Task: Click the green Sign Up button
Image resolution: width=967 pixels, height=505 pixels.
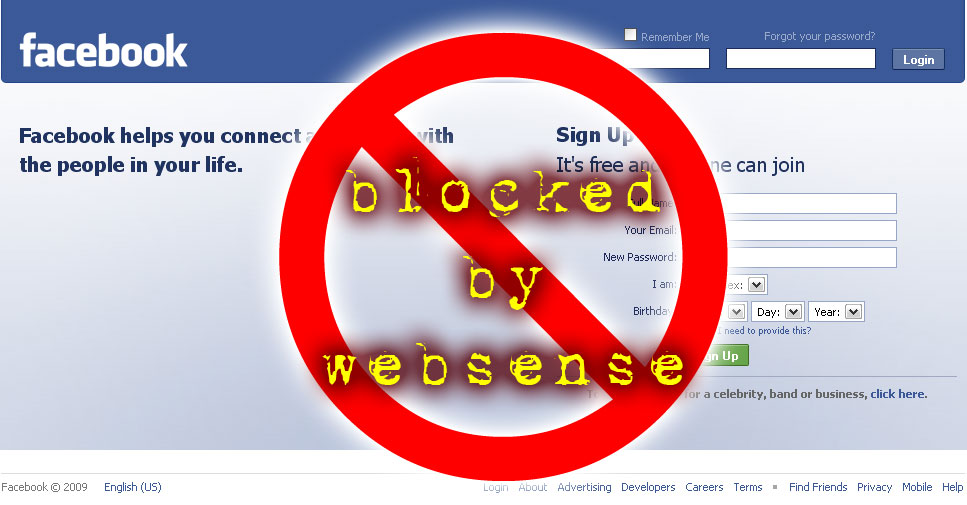Action: pyautogui.click(x=724, y=356)
